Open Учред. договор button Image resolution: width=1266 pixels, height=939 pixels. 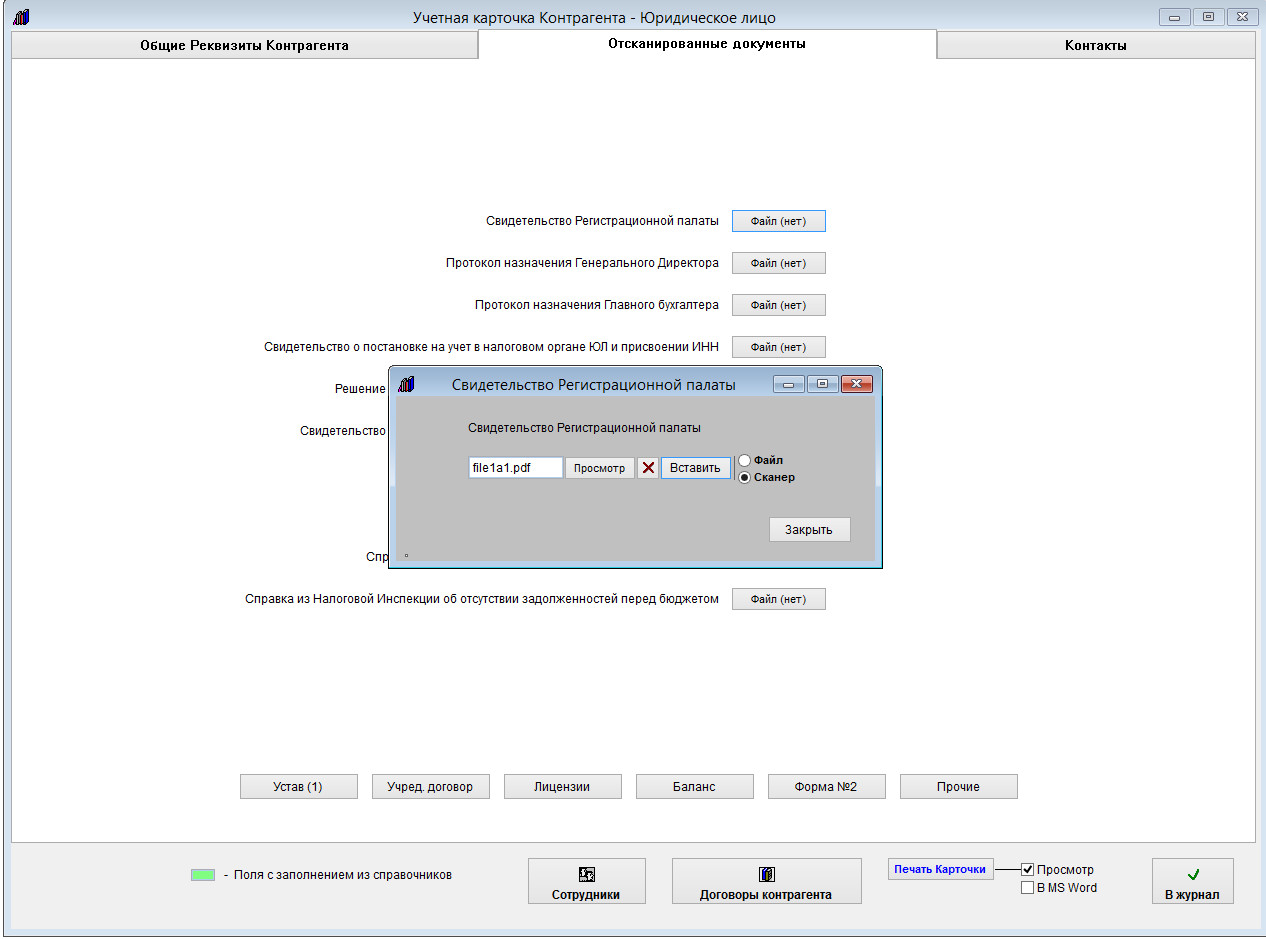point(431,787)
